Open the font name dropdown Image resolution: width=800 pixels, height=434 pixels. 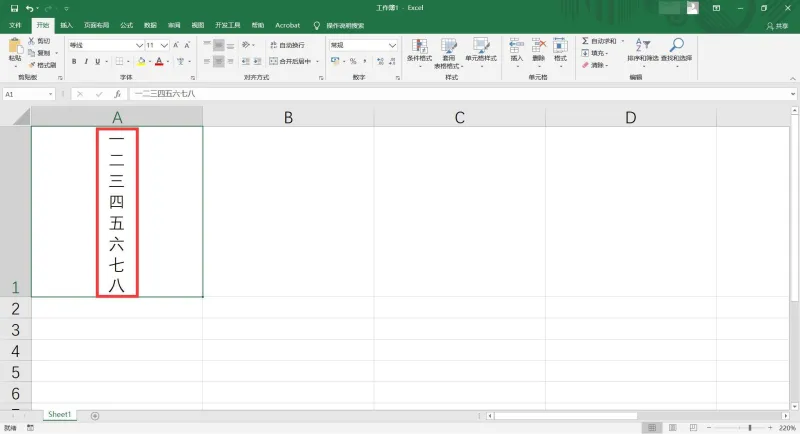click(x=139, y=45)
